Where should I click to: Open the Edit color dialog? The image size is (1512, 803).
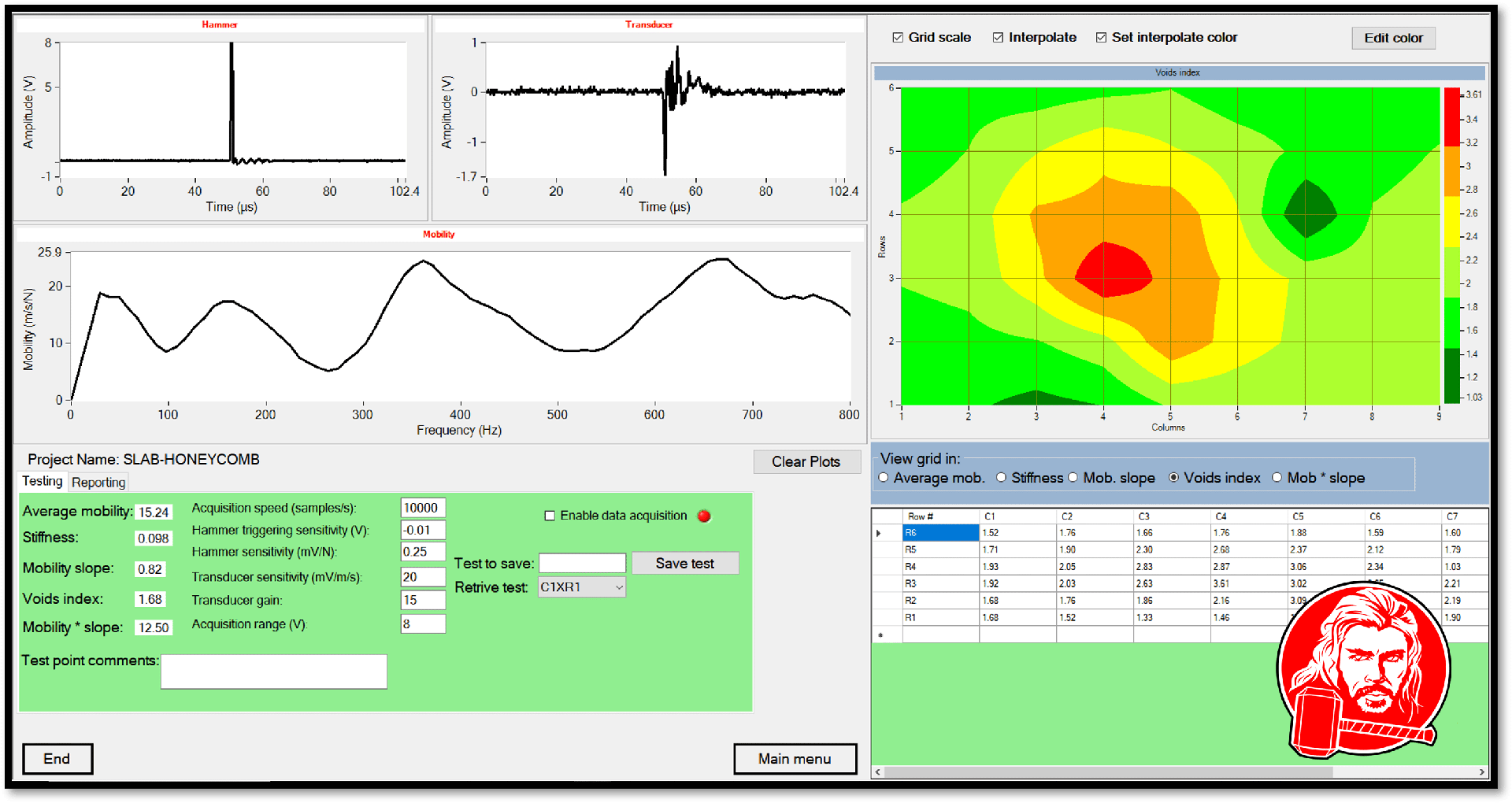1393,38
